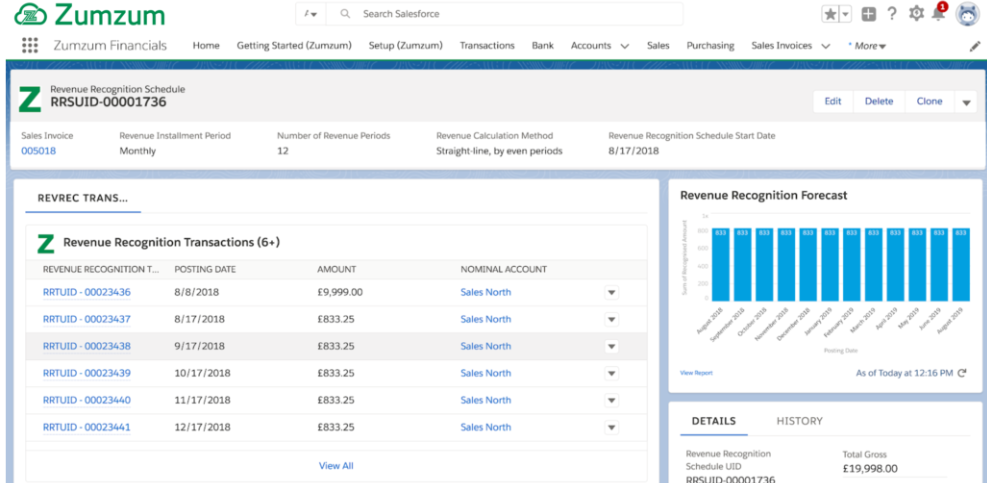Viewport: 987px width, 483px height.
Task: Open RRTUID - 00023439 record
Action: (x=87, y=373)
